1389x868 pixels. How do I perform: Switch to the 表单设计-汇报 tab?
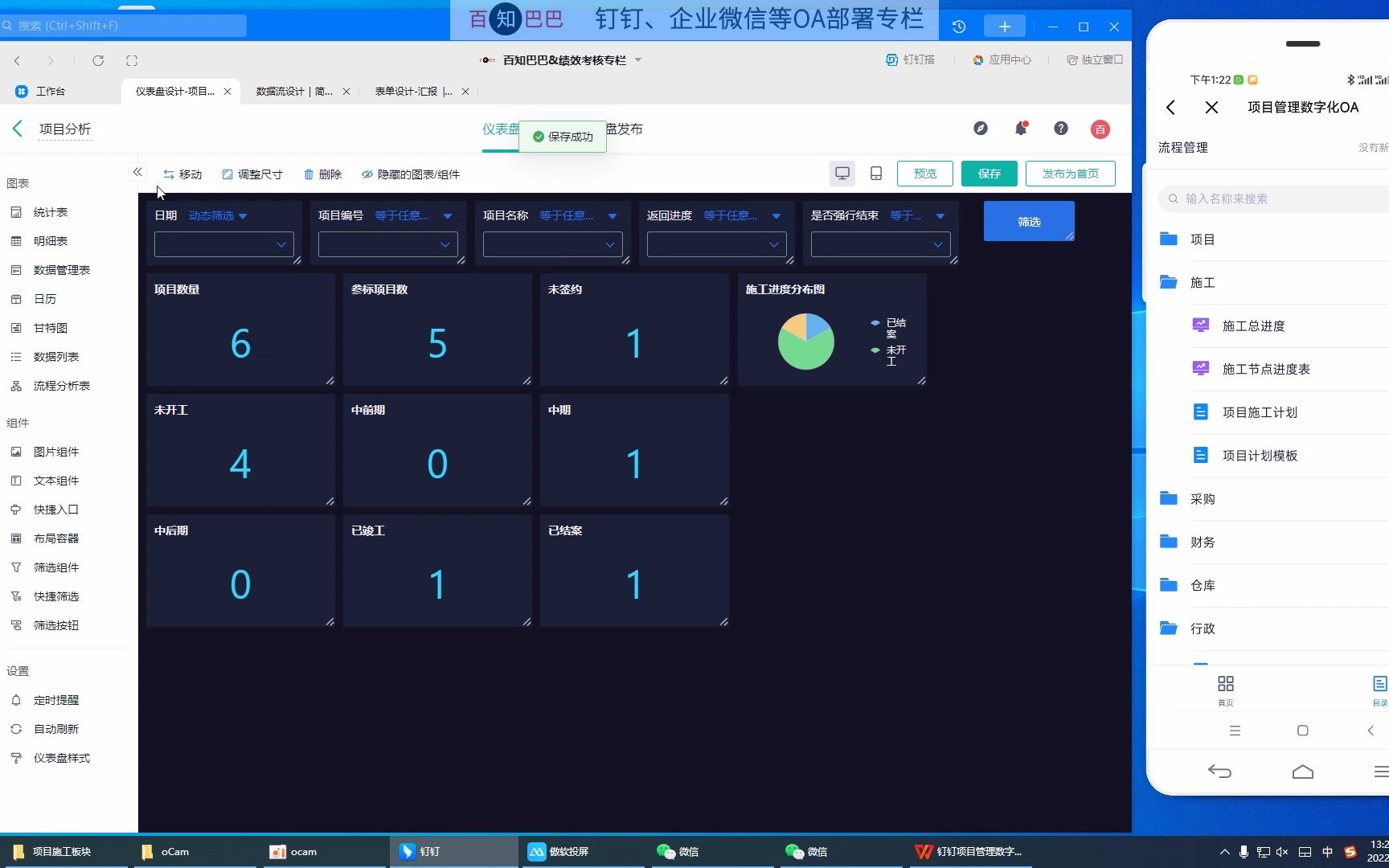coord(413,92)
